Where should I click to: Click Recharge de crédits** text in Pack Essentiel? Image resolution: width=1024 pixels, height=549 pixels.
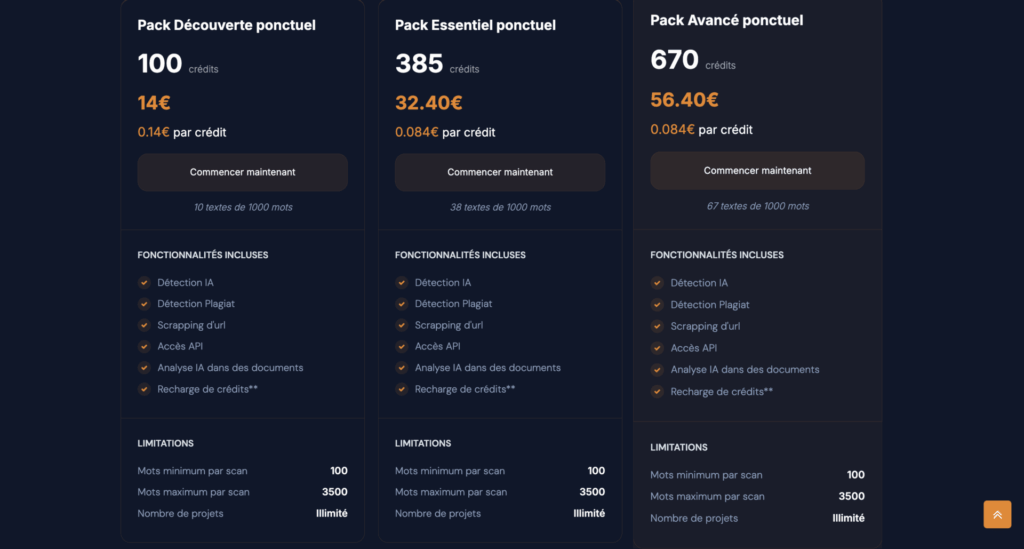pos(465,389)
